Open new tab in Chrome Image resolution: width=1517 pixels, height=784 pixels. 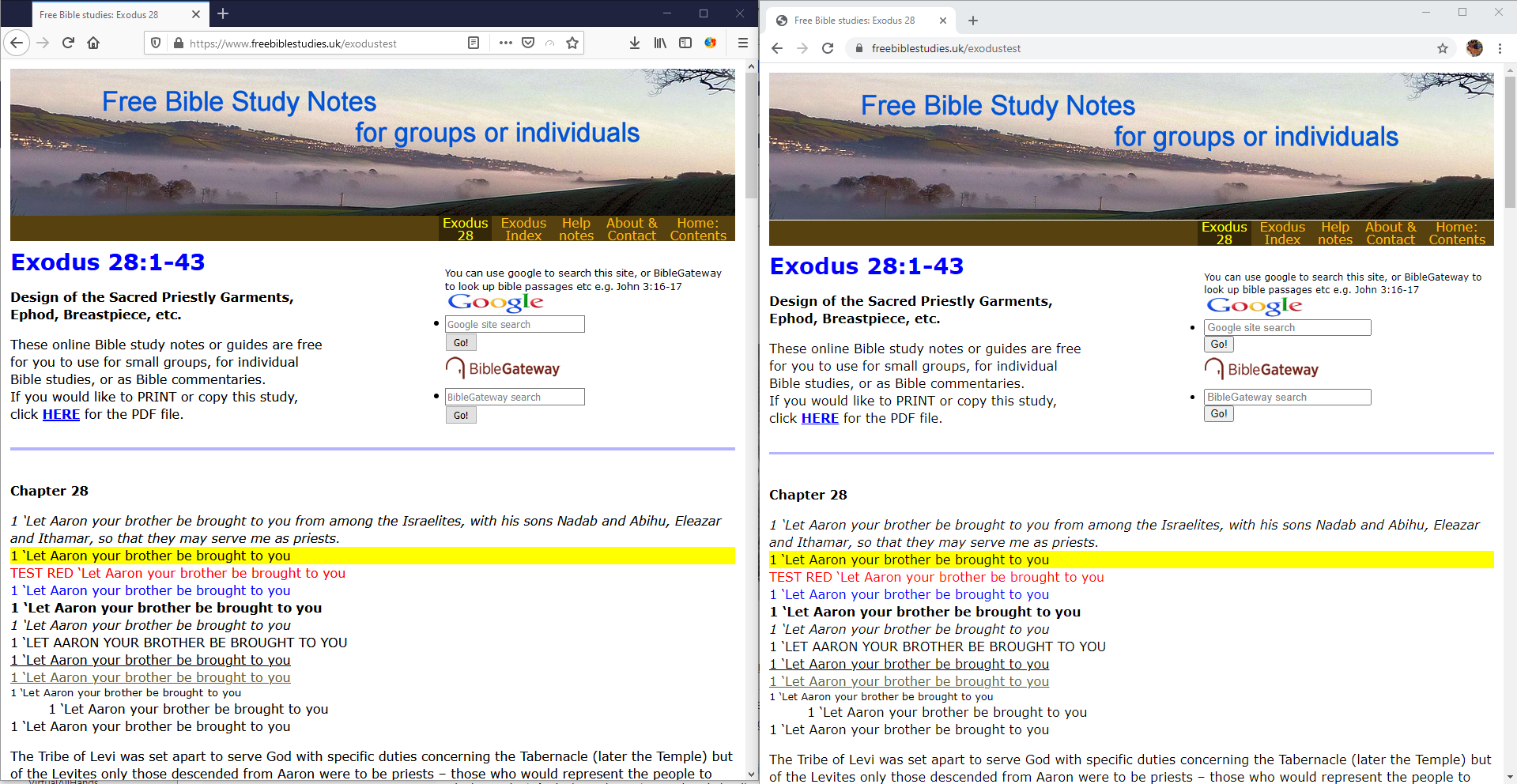[973, 21]
